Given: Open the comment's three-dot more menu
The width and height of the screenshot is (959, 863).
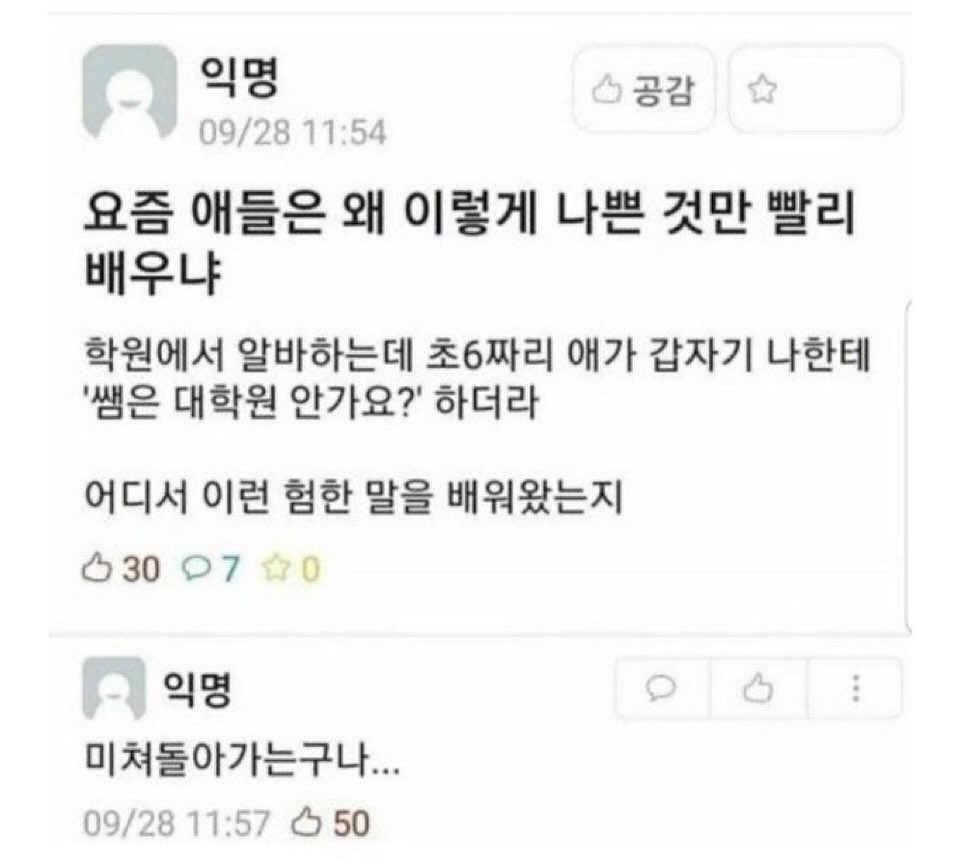Looking at the screenshot, I should (856, 688).
